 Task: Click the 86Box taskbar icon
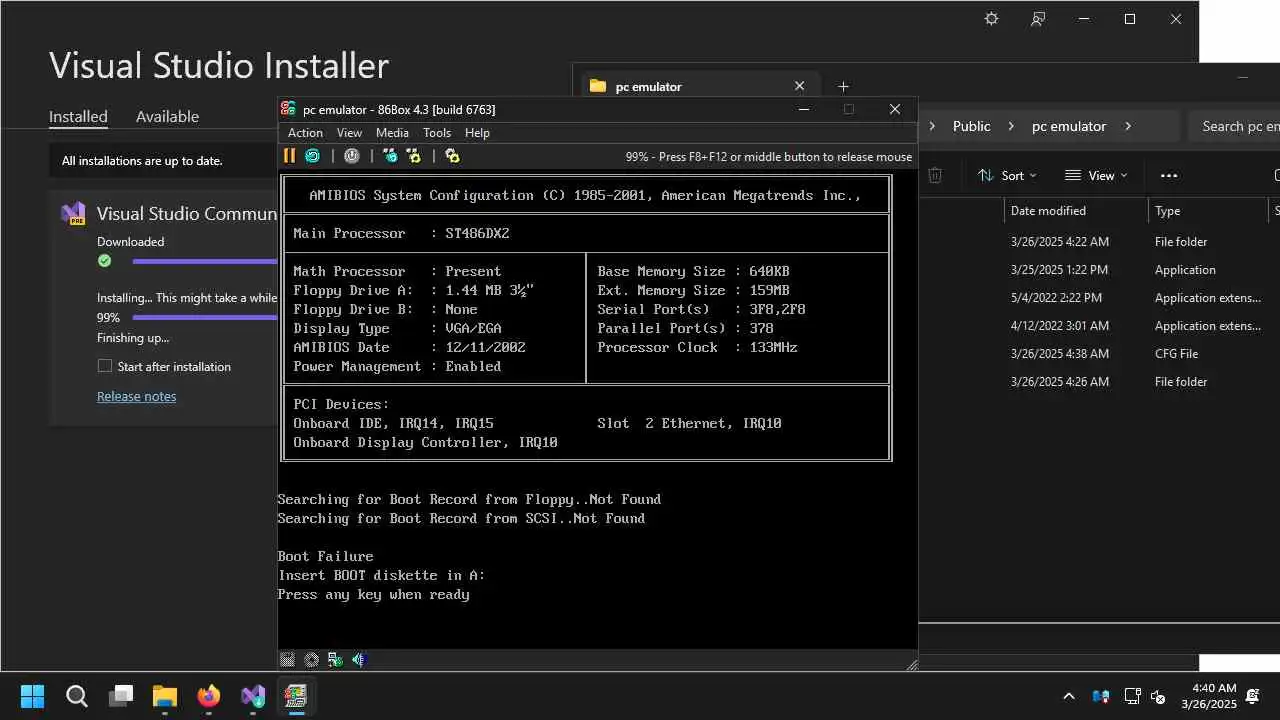(296, 696)
